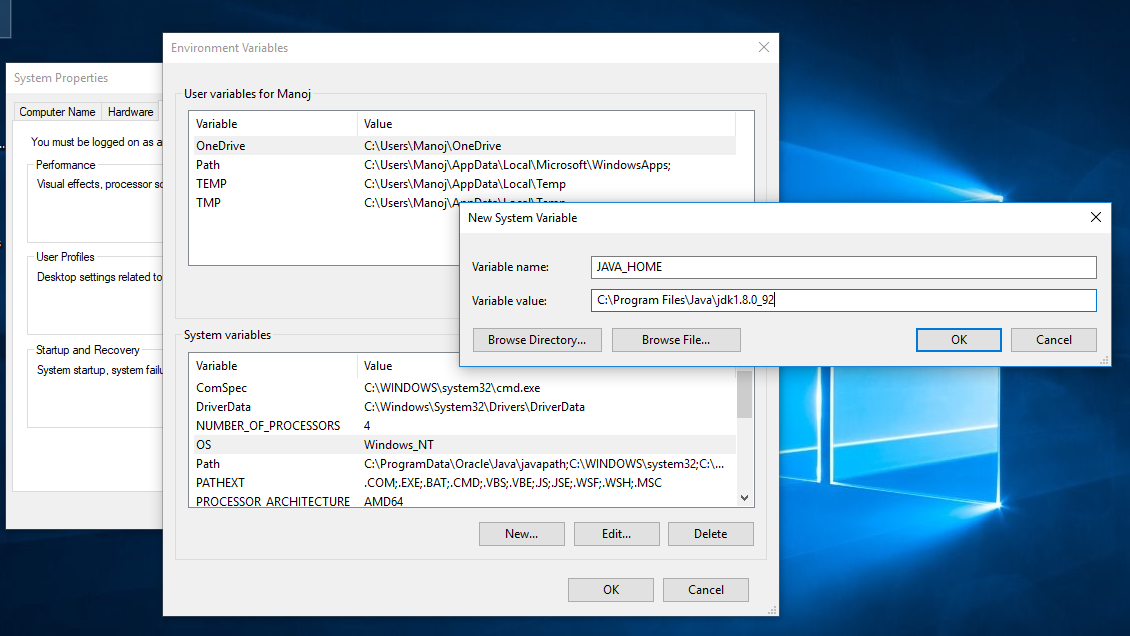Select PATHEXT system variable row
Screen dimensions: 1130x636
[x=465, y=483]
